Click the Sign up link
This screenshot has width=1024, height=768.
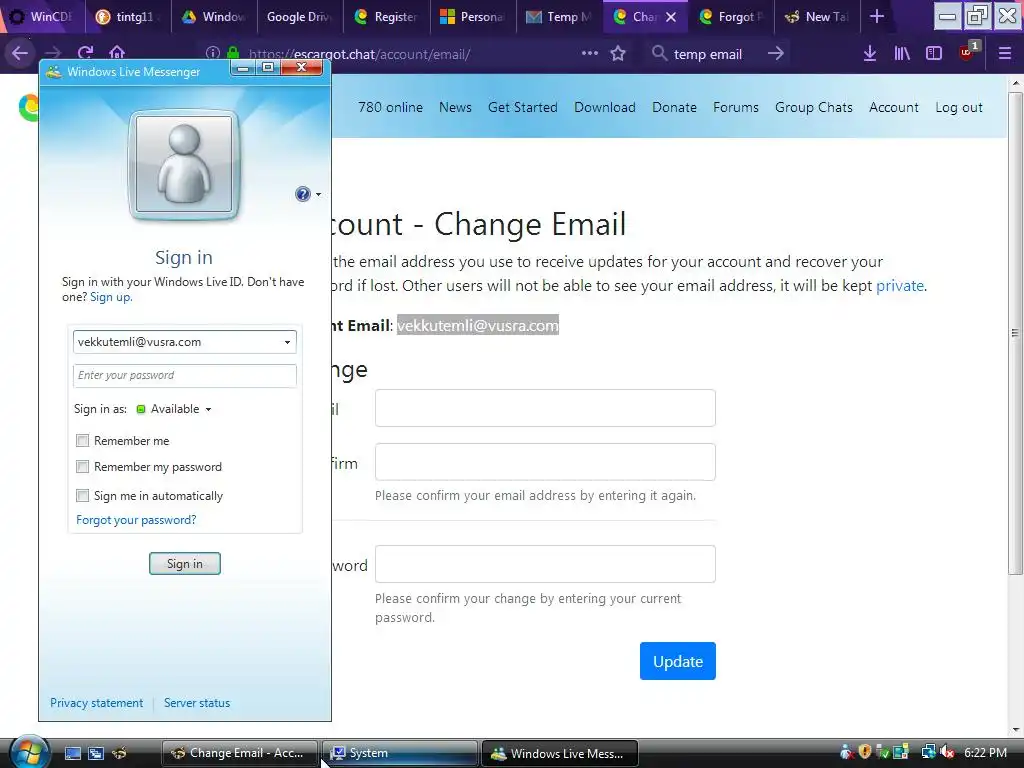(x=110, y=297)
